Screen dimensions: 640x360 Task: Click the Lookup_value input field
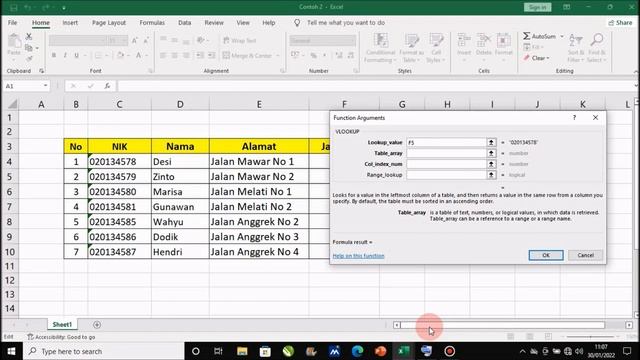coord(447,142)
